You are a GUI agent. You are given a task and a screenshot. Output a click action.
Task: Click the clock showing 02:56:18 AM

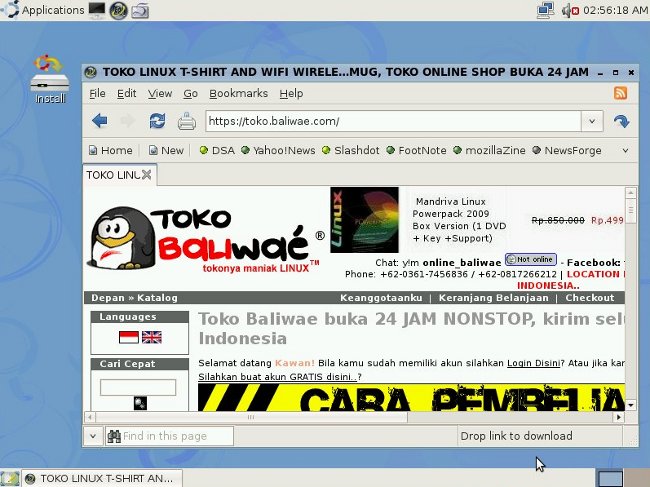point(615,10)
